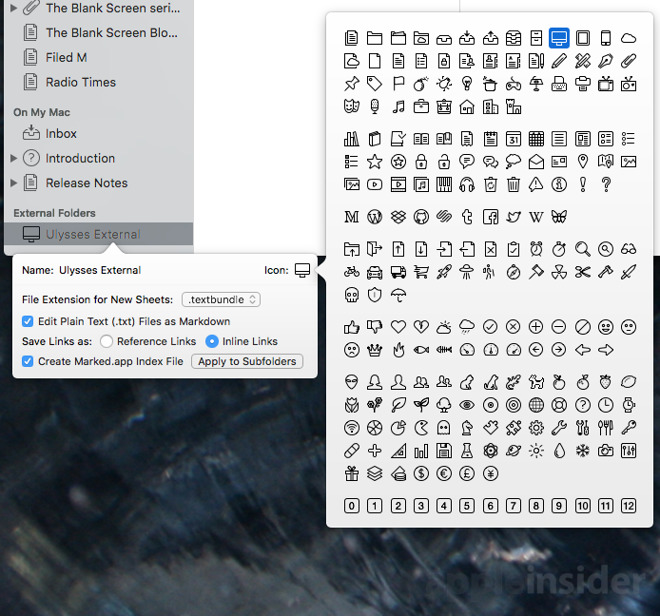
Task: Select Radio Times sheet group
Action: click(x=80, y=82)
